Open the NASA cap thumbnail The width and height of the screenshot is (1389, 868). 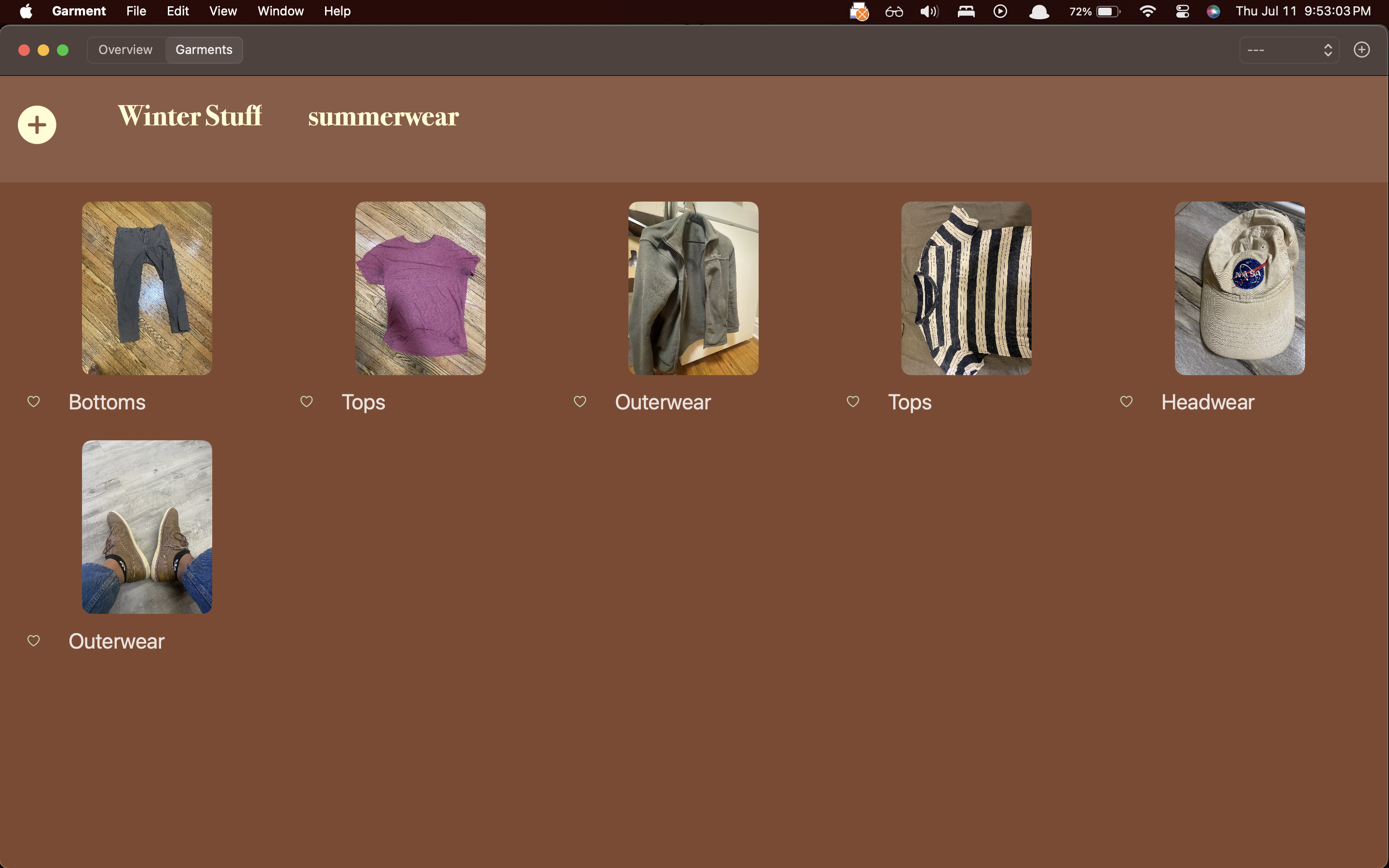click(x=1239, y=288)
